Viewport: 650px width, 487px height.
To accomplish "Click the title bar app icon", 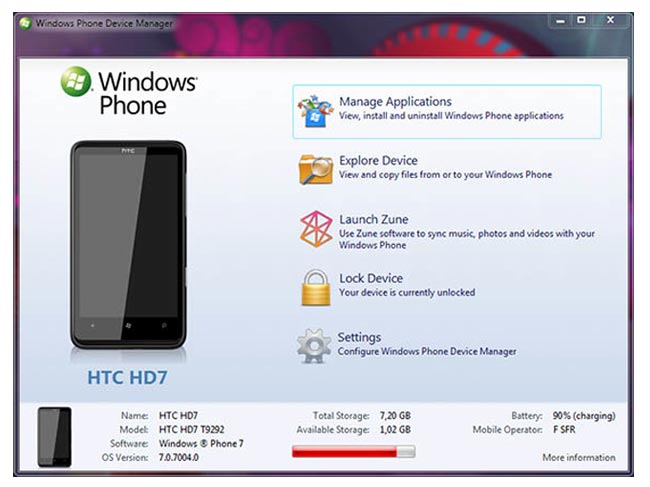I will coord(25,24).
